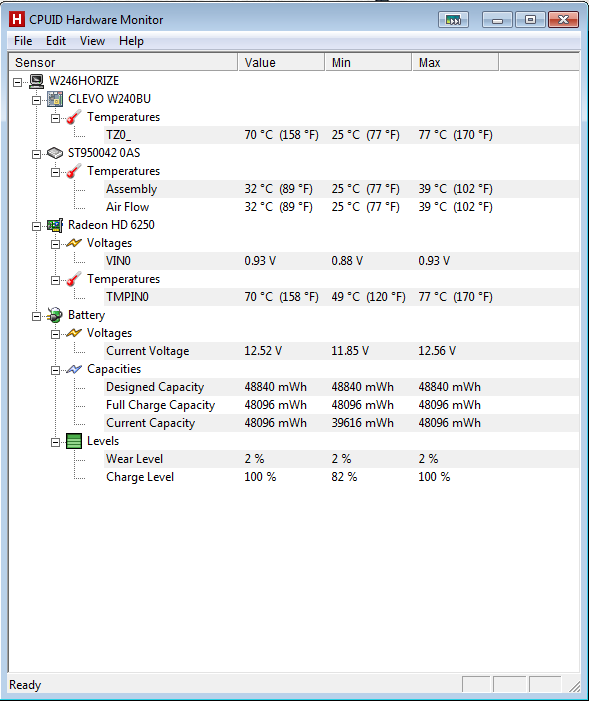Click the Battery label

coord(86,315)
